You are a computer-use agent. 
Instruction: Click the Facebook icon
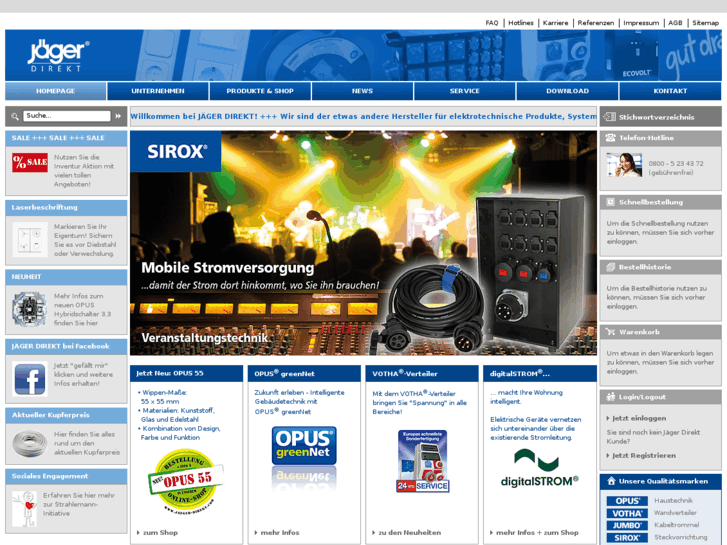(x=30, y=378)
